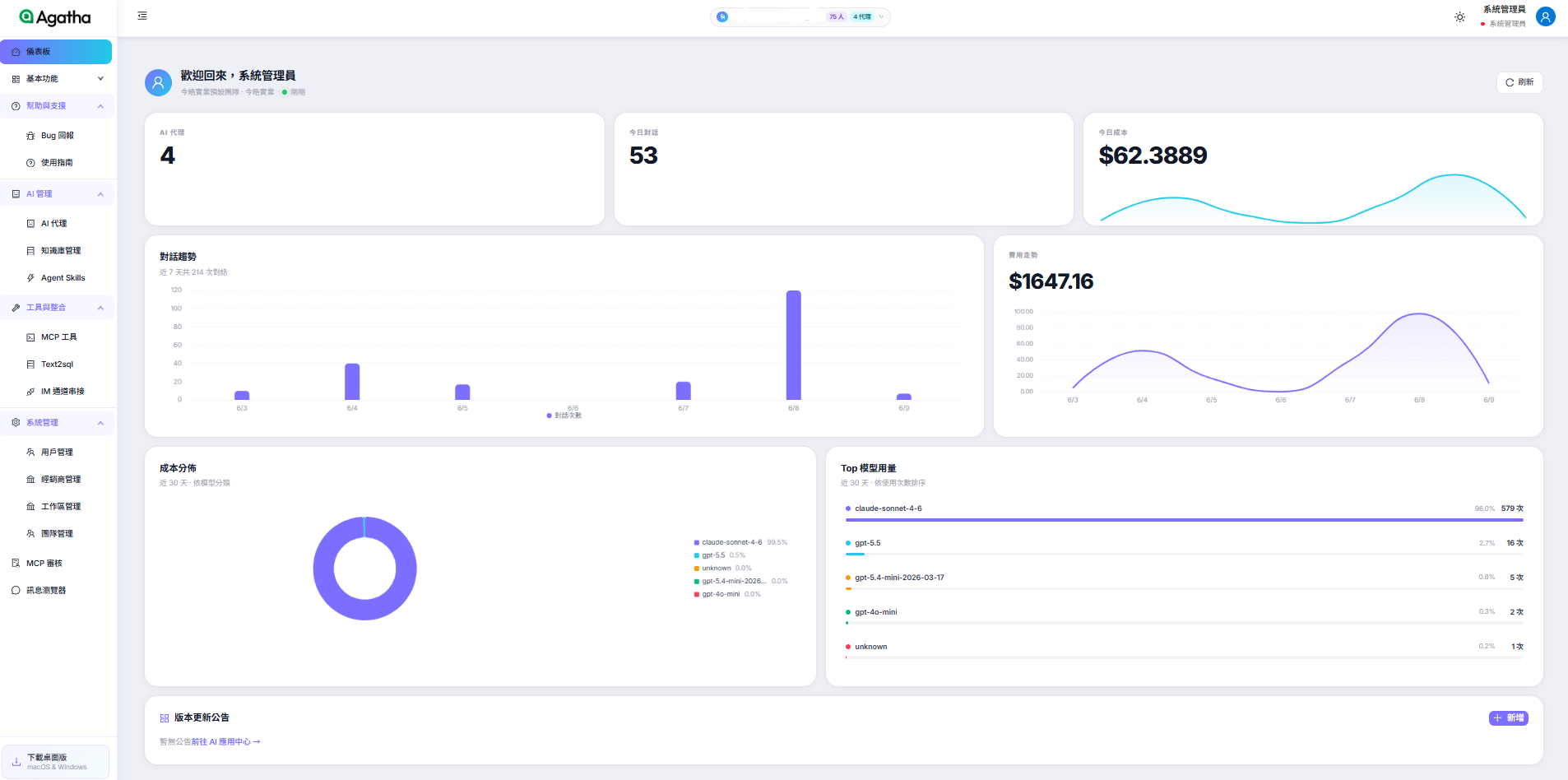Screen dimensions: 1568x780
Task: Collapse the sidebar with the menu icon
Action: [142, 16]
